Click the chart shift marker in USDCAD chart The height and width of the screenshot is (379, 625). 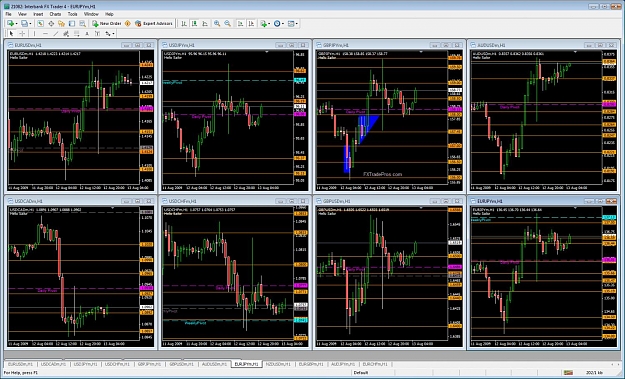click(112, 208)
